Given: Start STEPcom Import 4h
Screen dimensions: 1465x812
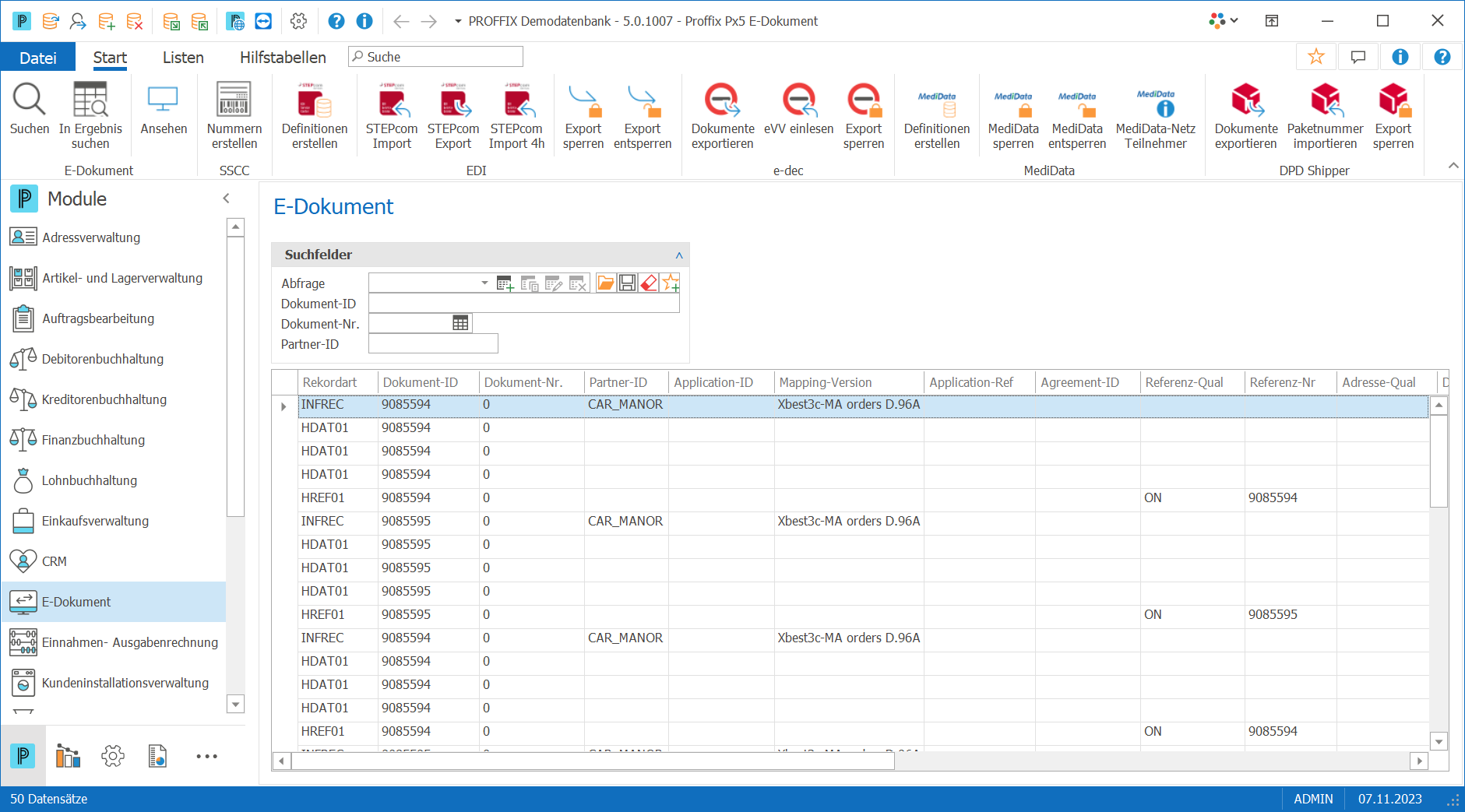Looking at the screenshot, I should (x=516, y=115).
